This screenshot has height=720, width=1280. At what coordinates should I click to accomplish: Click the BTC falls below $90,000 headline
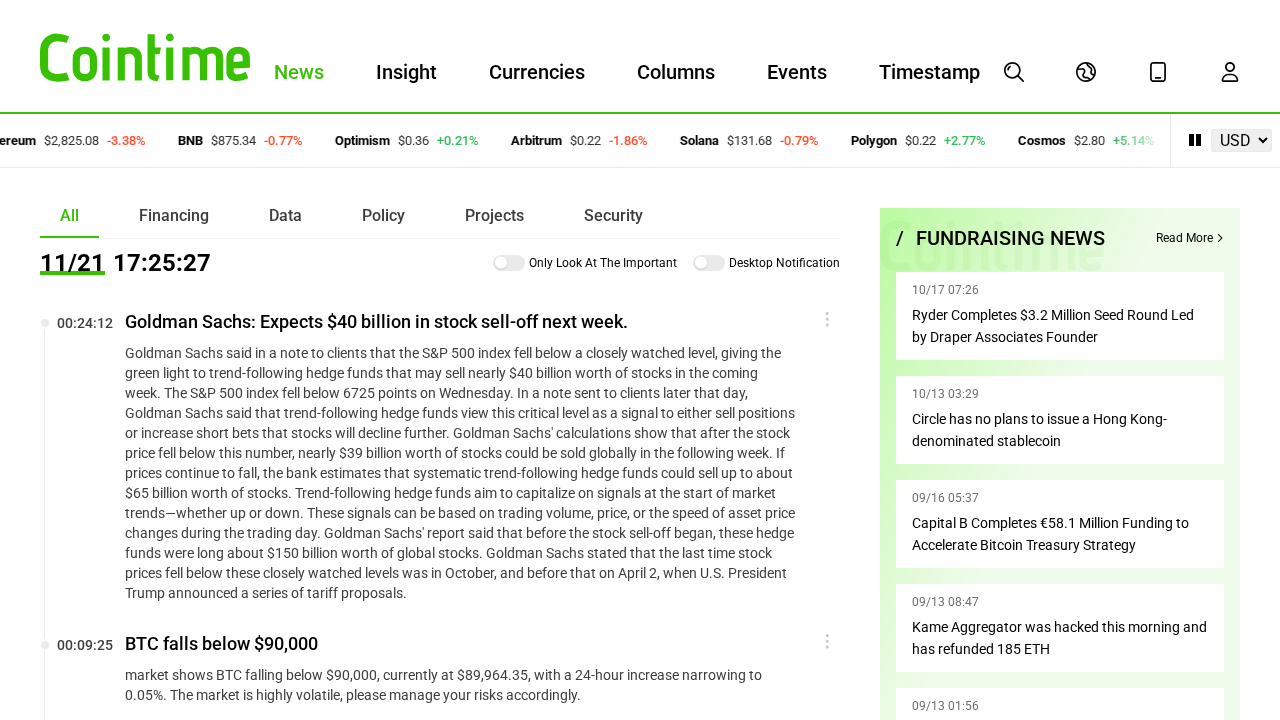(x=221, y=643)
